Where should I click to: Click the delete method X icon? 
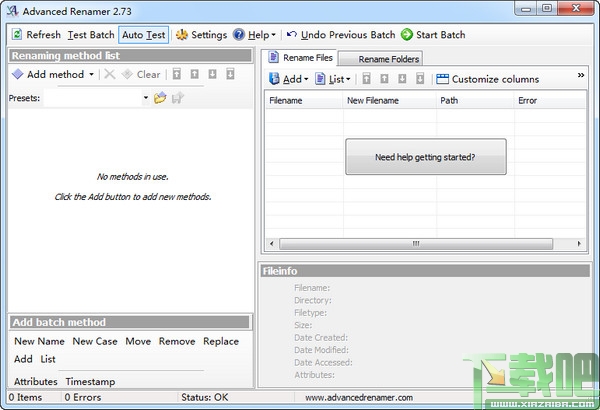(109, 74)
